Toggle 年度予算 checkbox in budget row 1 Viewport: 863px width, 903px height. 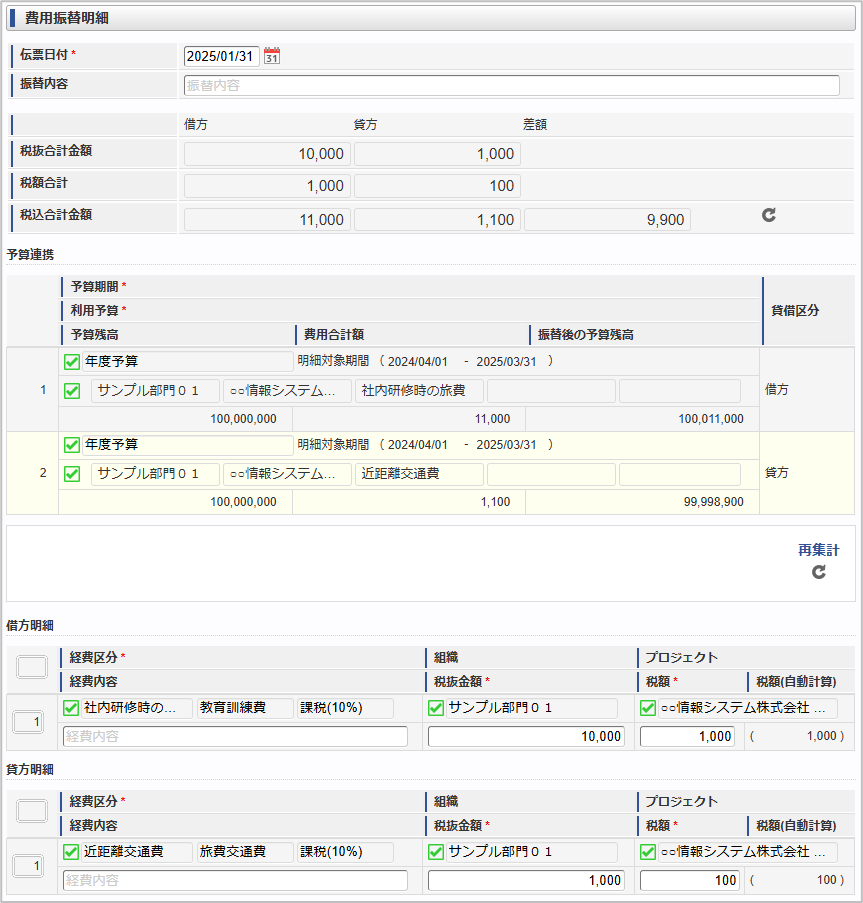coord(72,362)
